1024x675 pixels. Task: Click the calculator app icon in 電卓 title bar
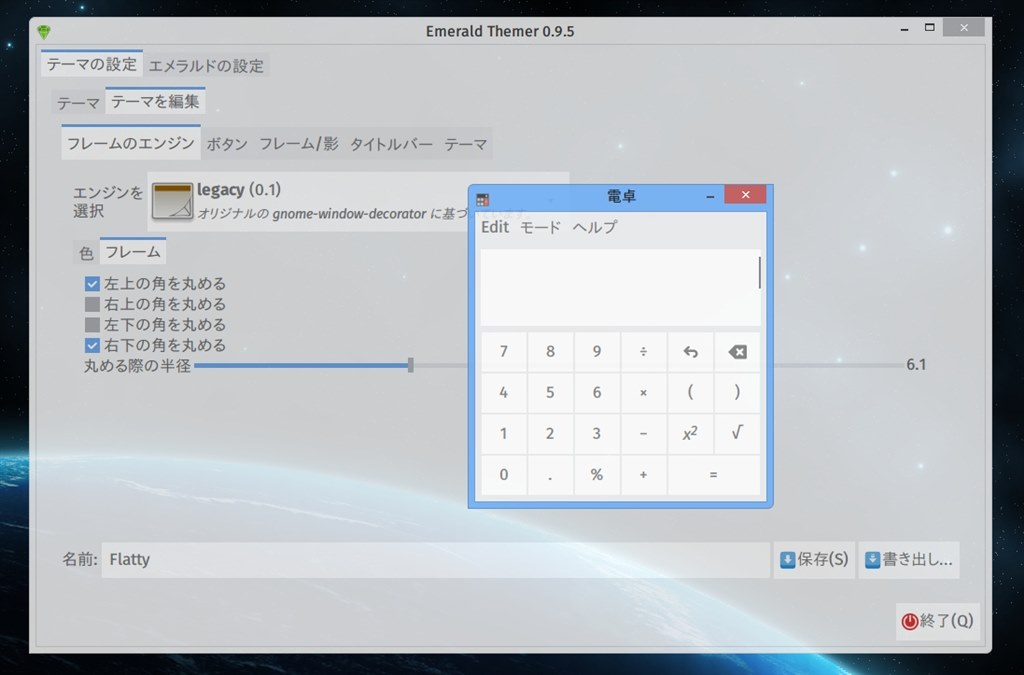click(x=483, y=200)
